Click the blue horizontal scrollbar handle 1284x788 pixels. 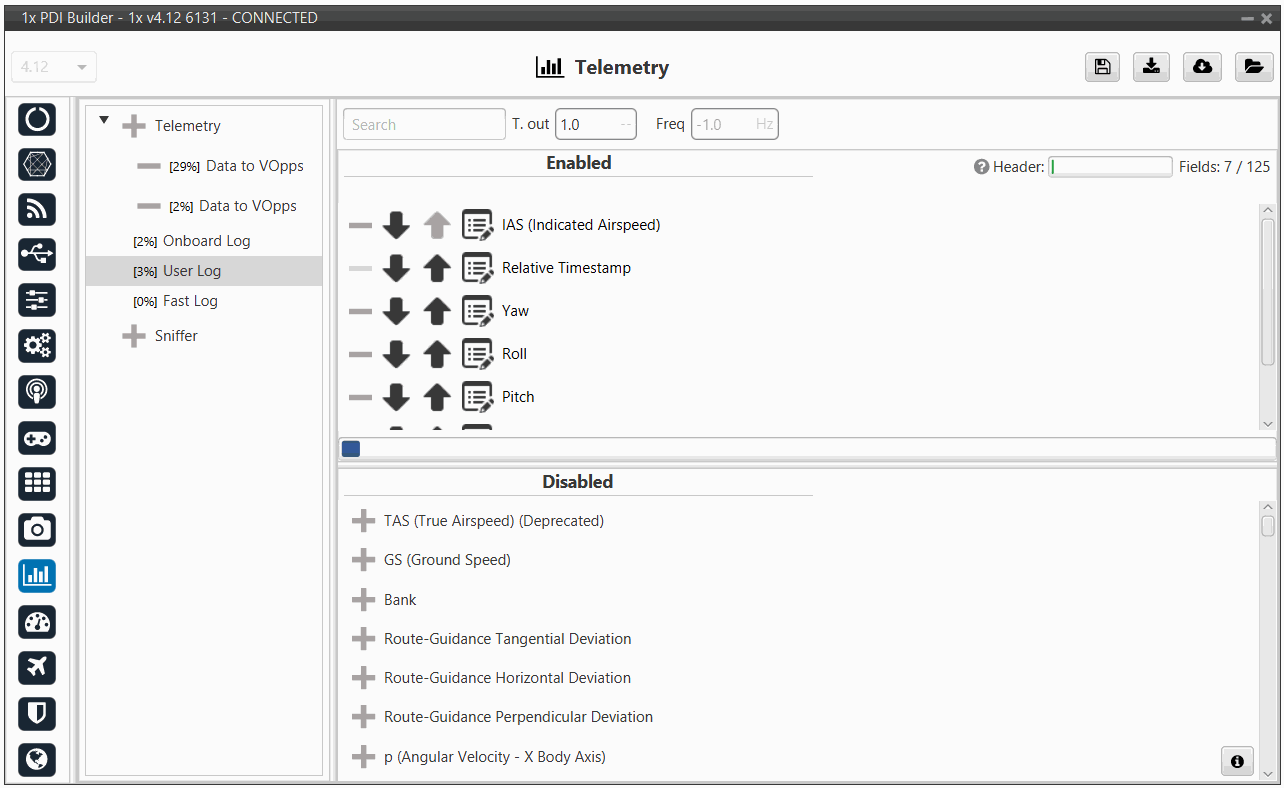click(351, 449)
